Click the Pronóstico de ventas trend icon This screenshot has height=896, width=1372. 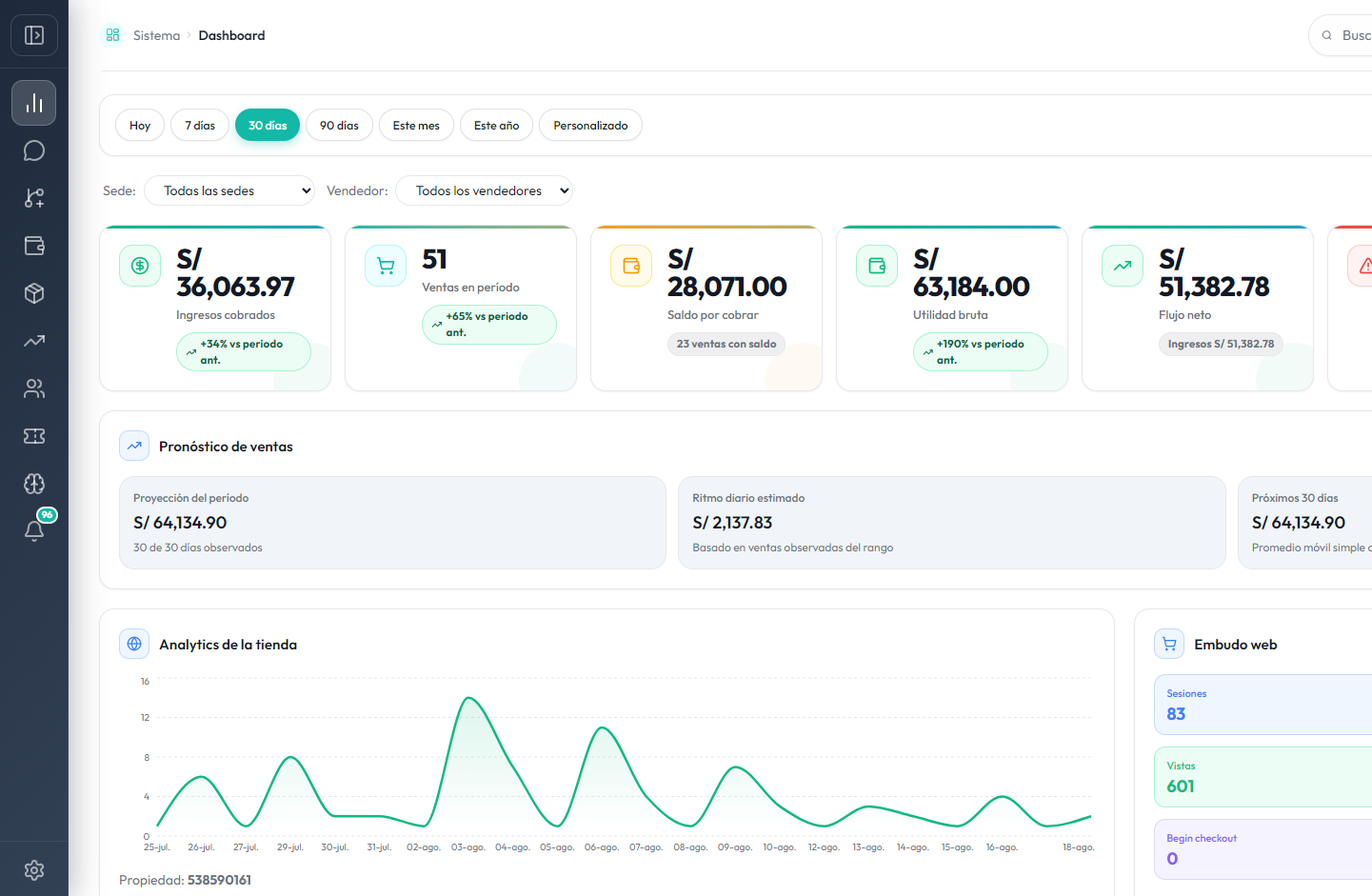pos(134,446)
